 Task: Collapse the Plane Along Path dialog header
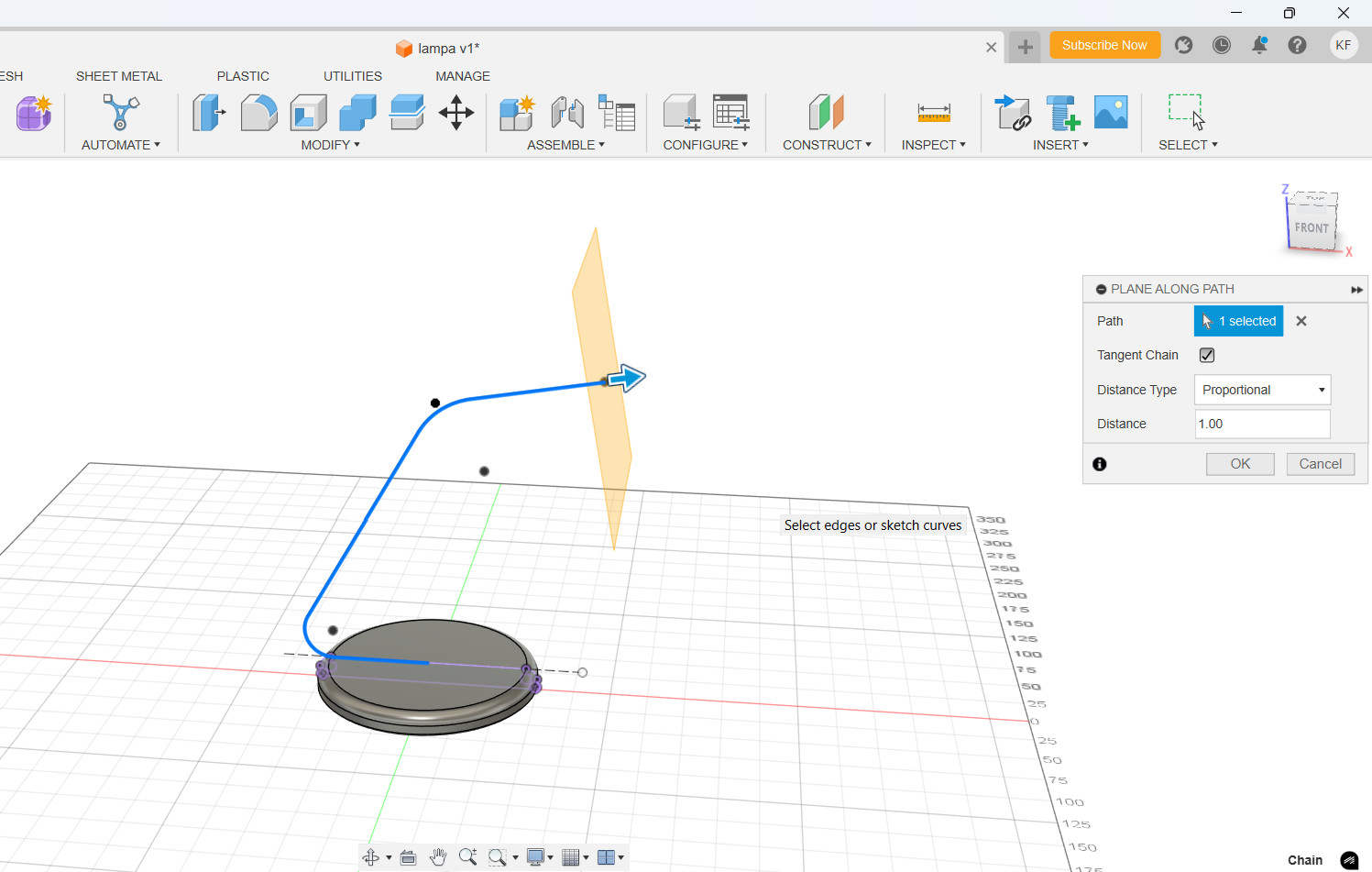[x=1103, y=289]
